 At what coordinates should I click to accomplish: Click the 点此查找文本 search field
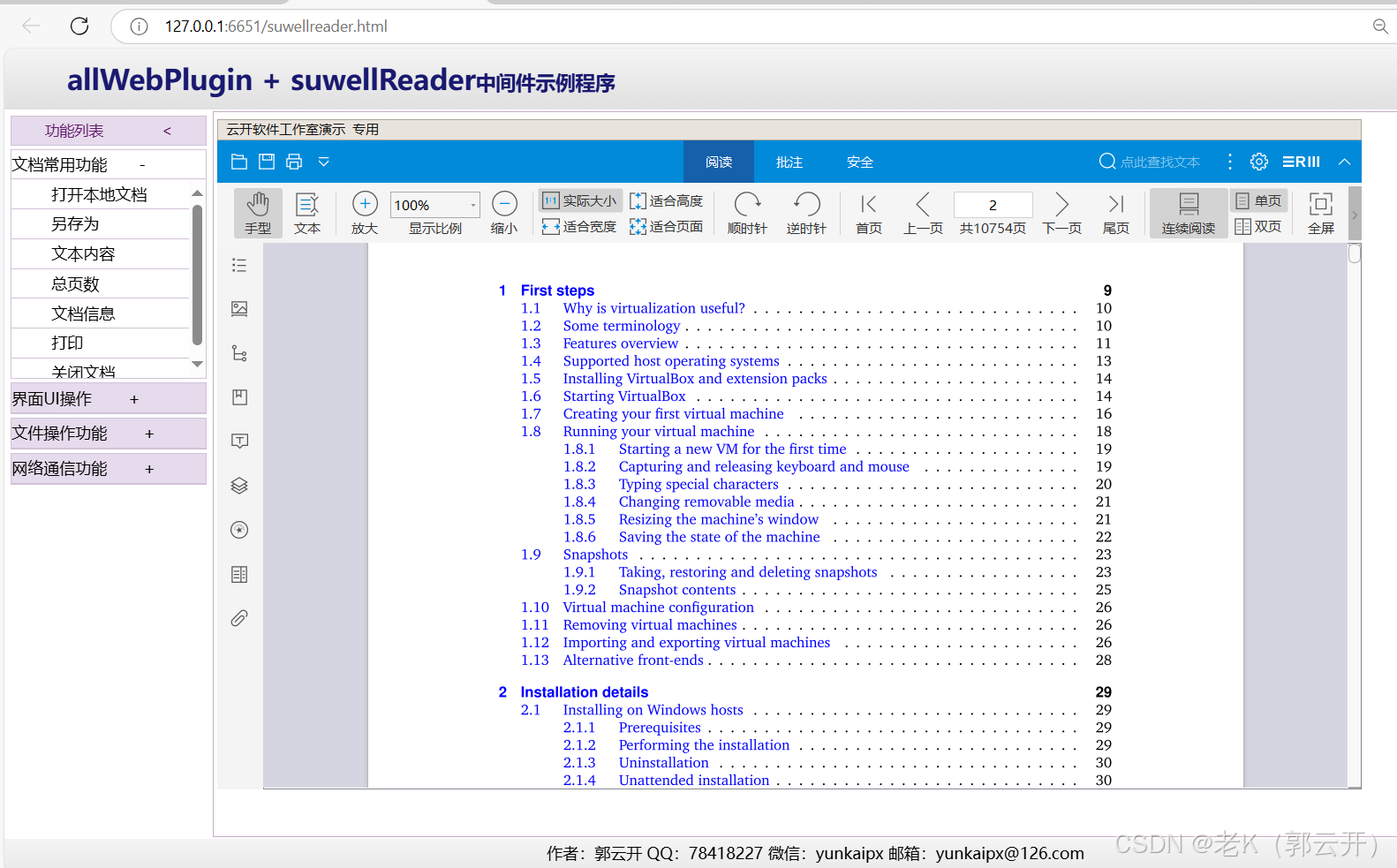1150,162
